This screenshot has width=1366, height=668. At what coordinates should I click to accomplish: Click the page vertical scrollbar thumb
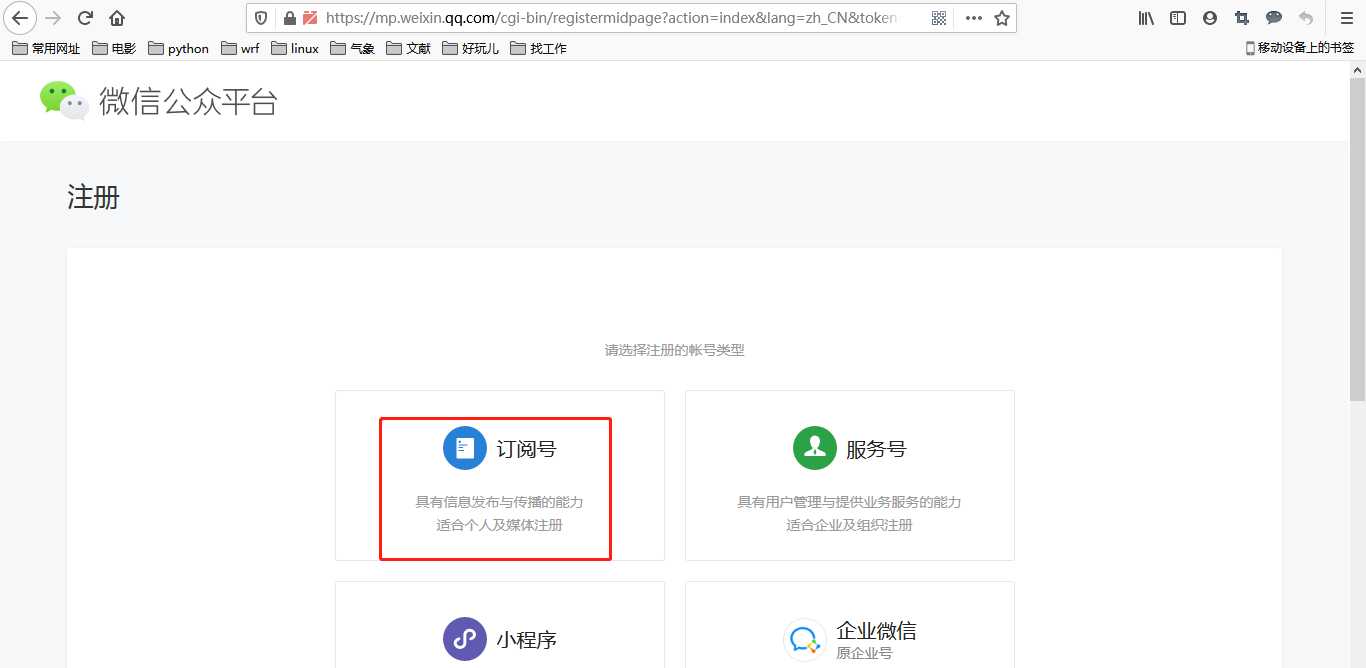point(1357,237)
